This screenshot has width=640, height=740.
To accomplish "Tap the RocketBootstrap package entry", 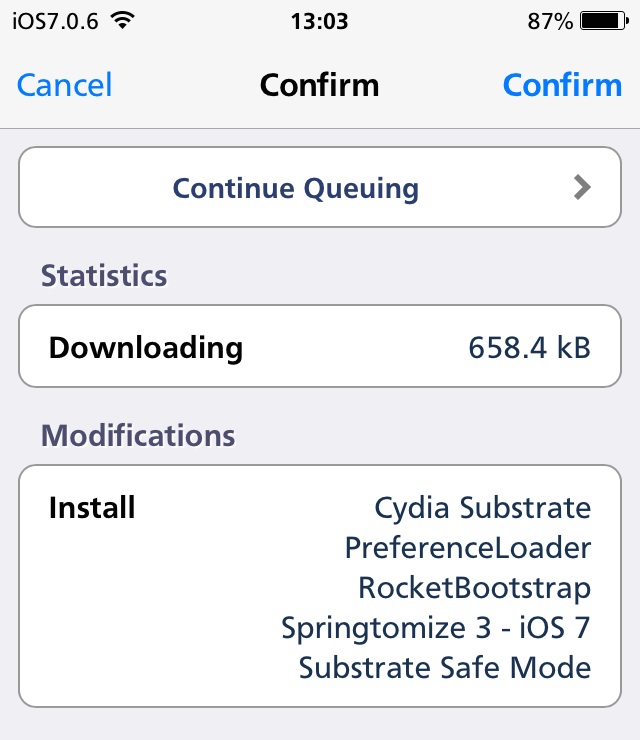I will (x=474, y=589).
